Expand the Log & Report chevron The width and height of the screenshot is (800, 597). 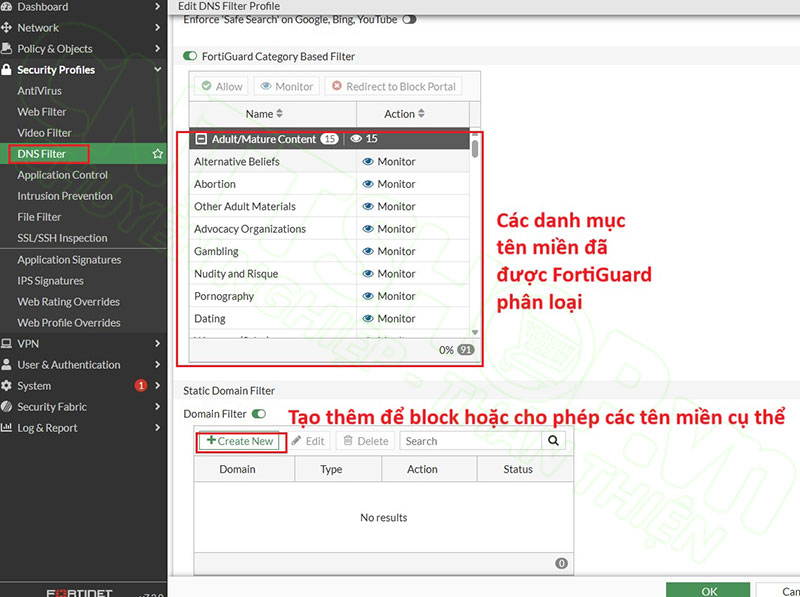click(157, 428)
